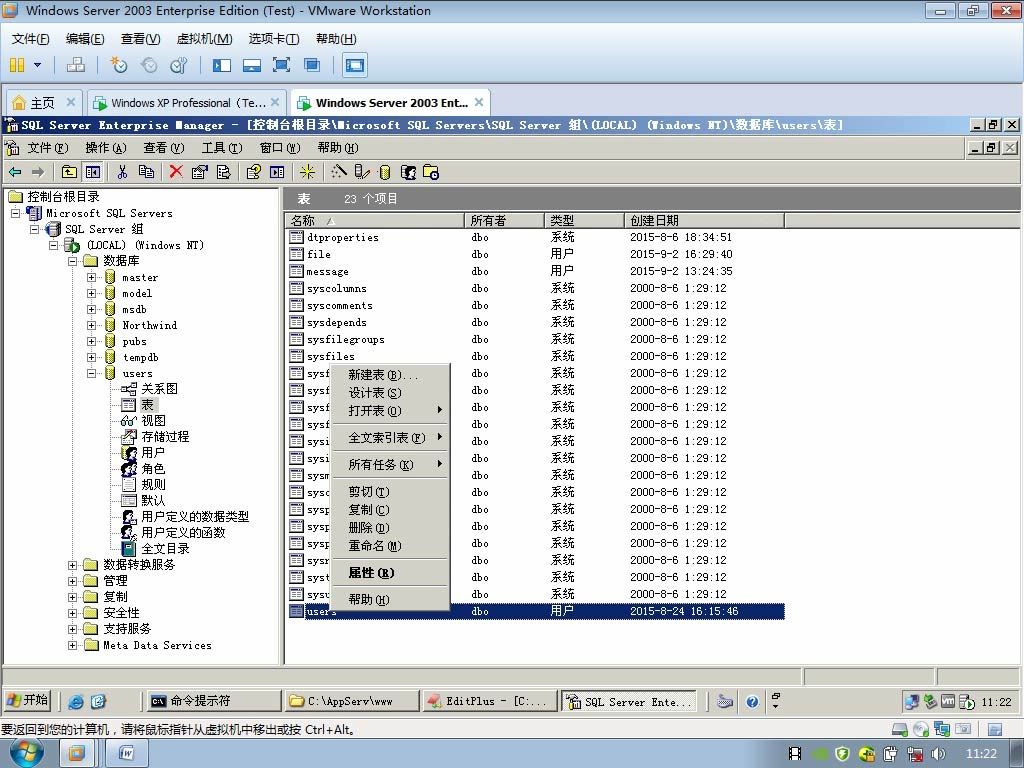Click the VMware pause virtual machine icon
This screenshot has height=768, width=1024.
click(17, 65)
